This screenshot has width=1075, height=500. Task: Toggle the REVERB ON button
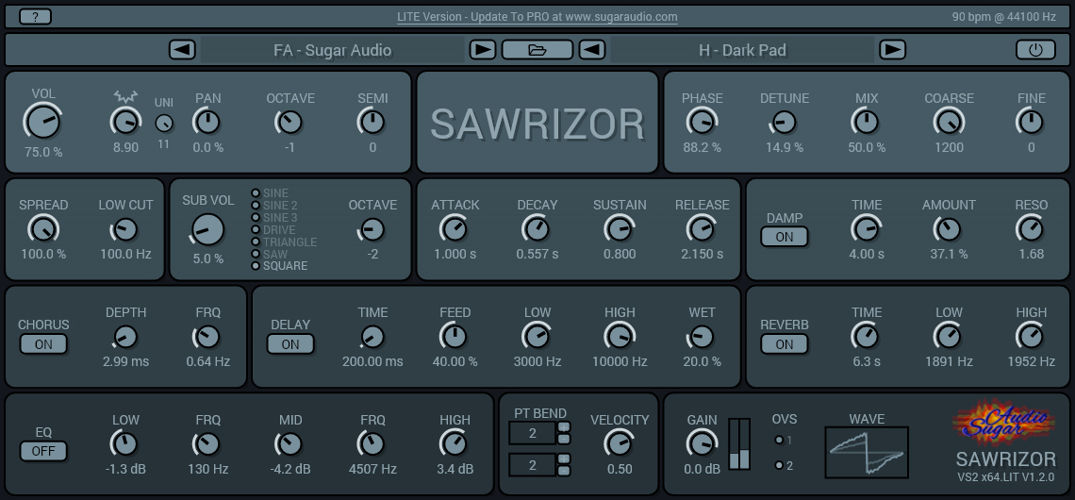coord(784,344)
